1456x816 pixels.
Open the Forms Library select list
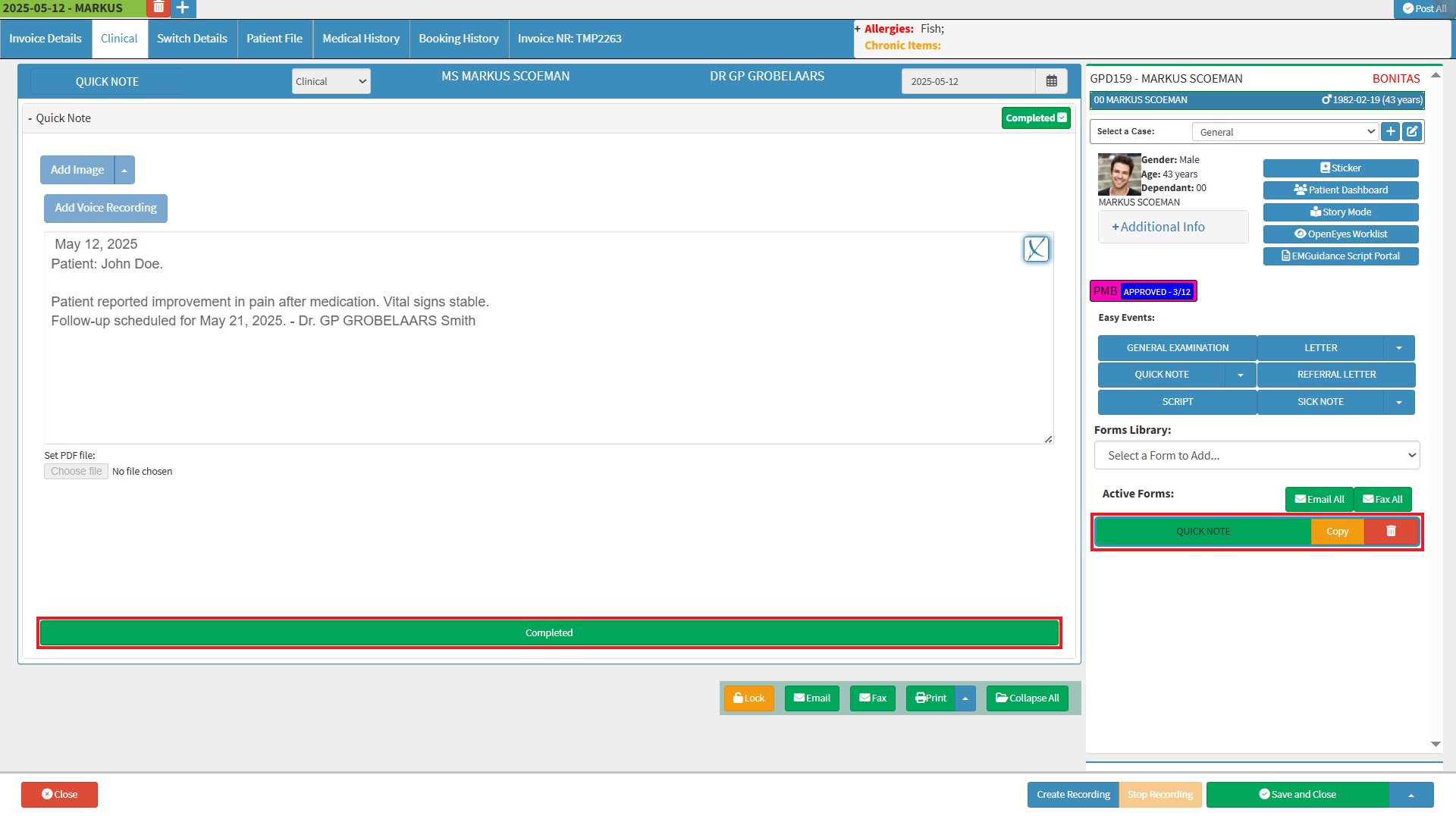pos(1257,455)
